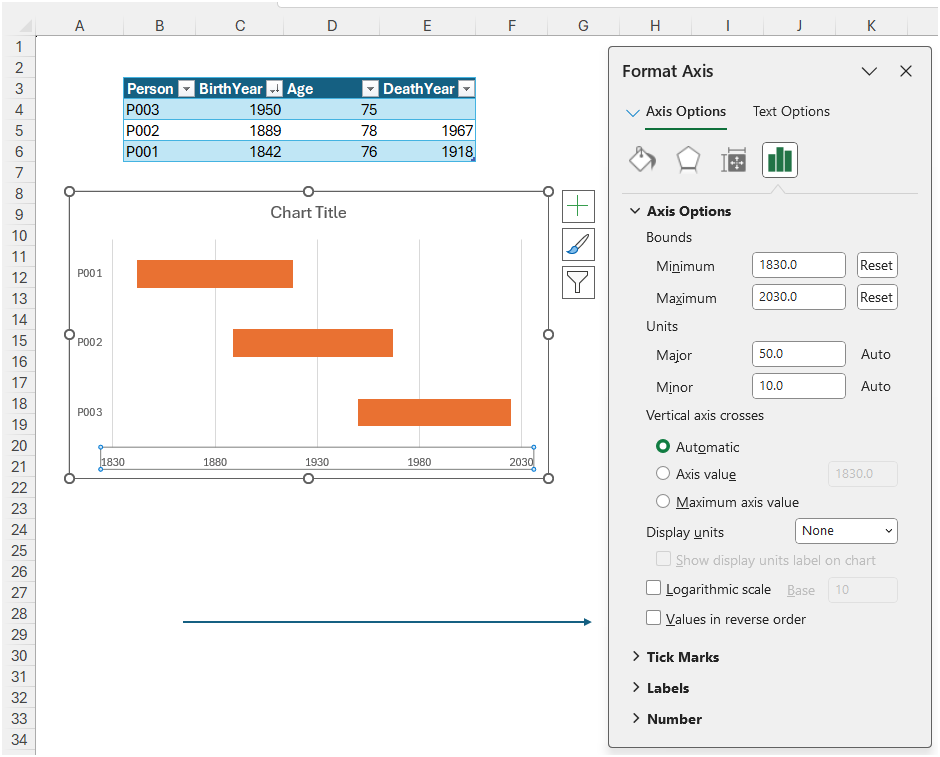Click the Chart Title text

click(x=308, y=213)
